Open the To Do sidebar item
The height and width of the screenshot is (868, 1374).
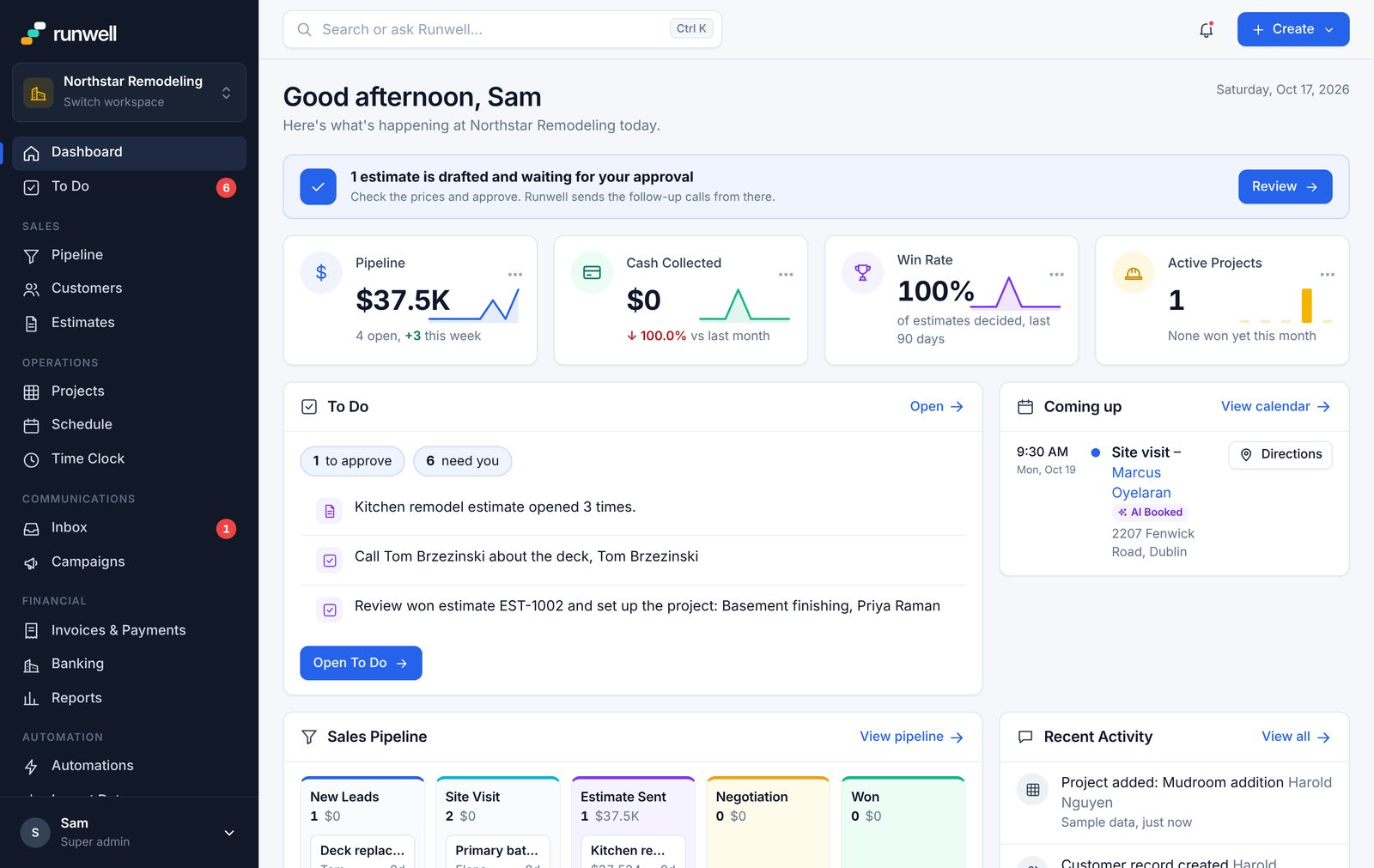coord(129,187)
